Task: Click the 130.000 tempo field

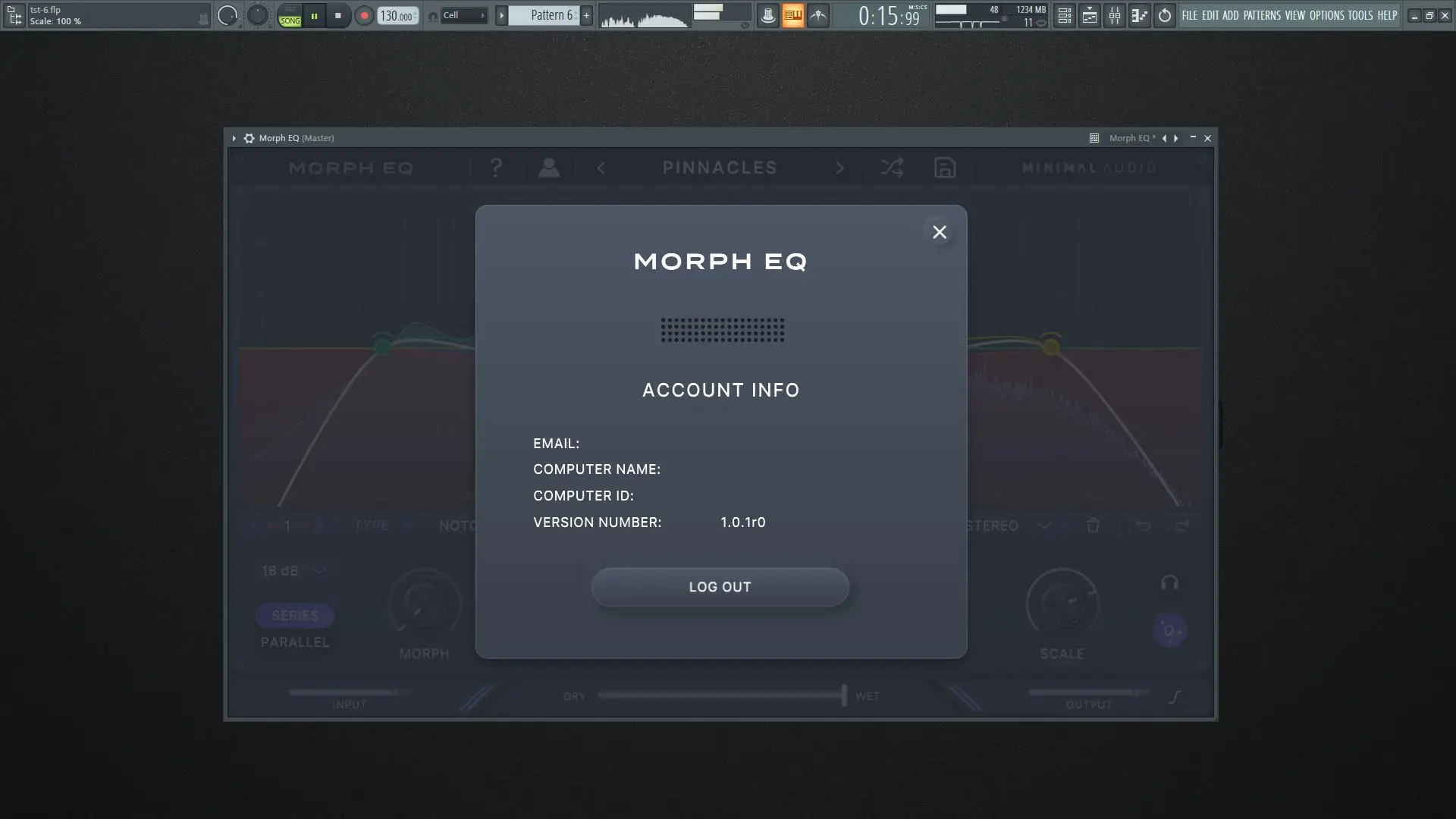Action: tap(397, 15)
